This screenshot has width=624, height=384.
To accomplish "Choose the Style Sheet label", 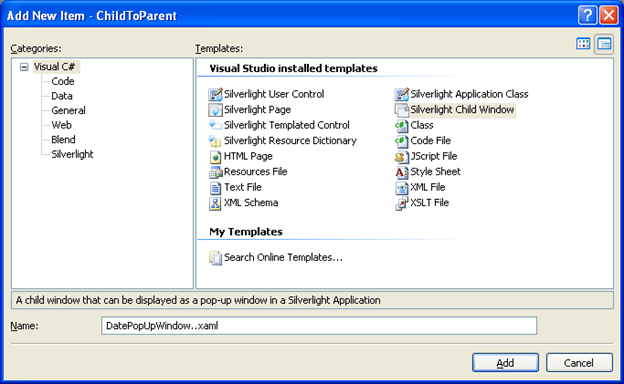I will tap(435, 172).
